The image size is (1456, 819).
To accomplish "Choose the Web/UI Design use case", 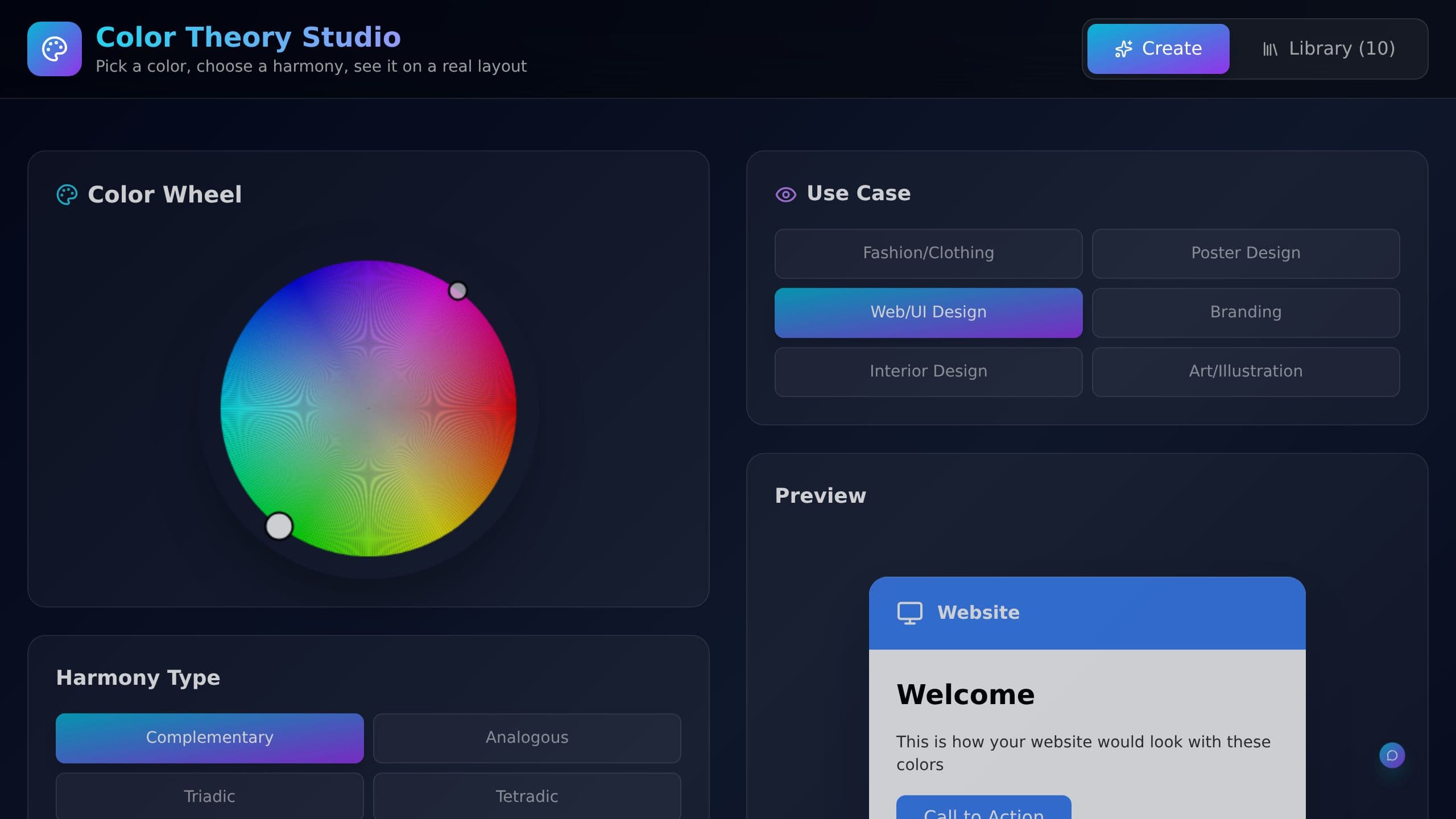I will pos(928,313).
